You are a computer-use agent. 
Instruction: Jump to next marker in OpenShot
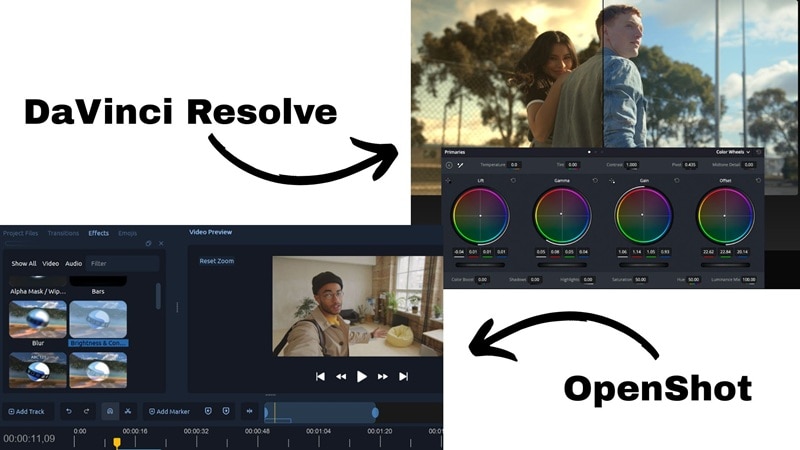tap(226, 411)
